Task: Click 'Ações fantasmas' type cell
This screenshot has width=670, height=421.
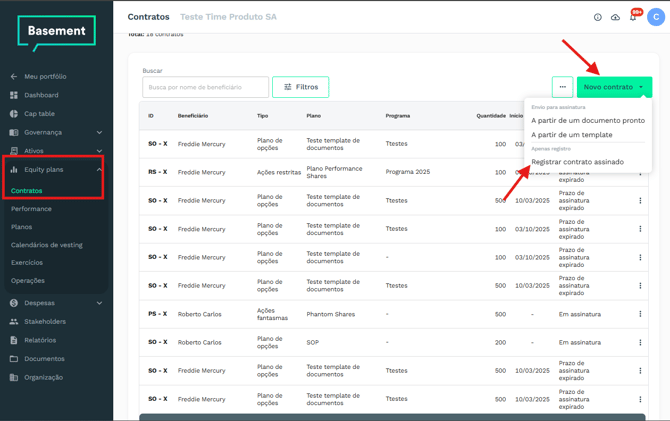Action: pyautogui.click(x=272, y=314)
